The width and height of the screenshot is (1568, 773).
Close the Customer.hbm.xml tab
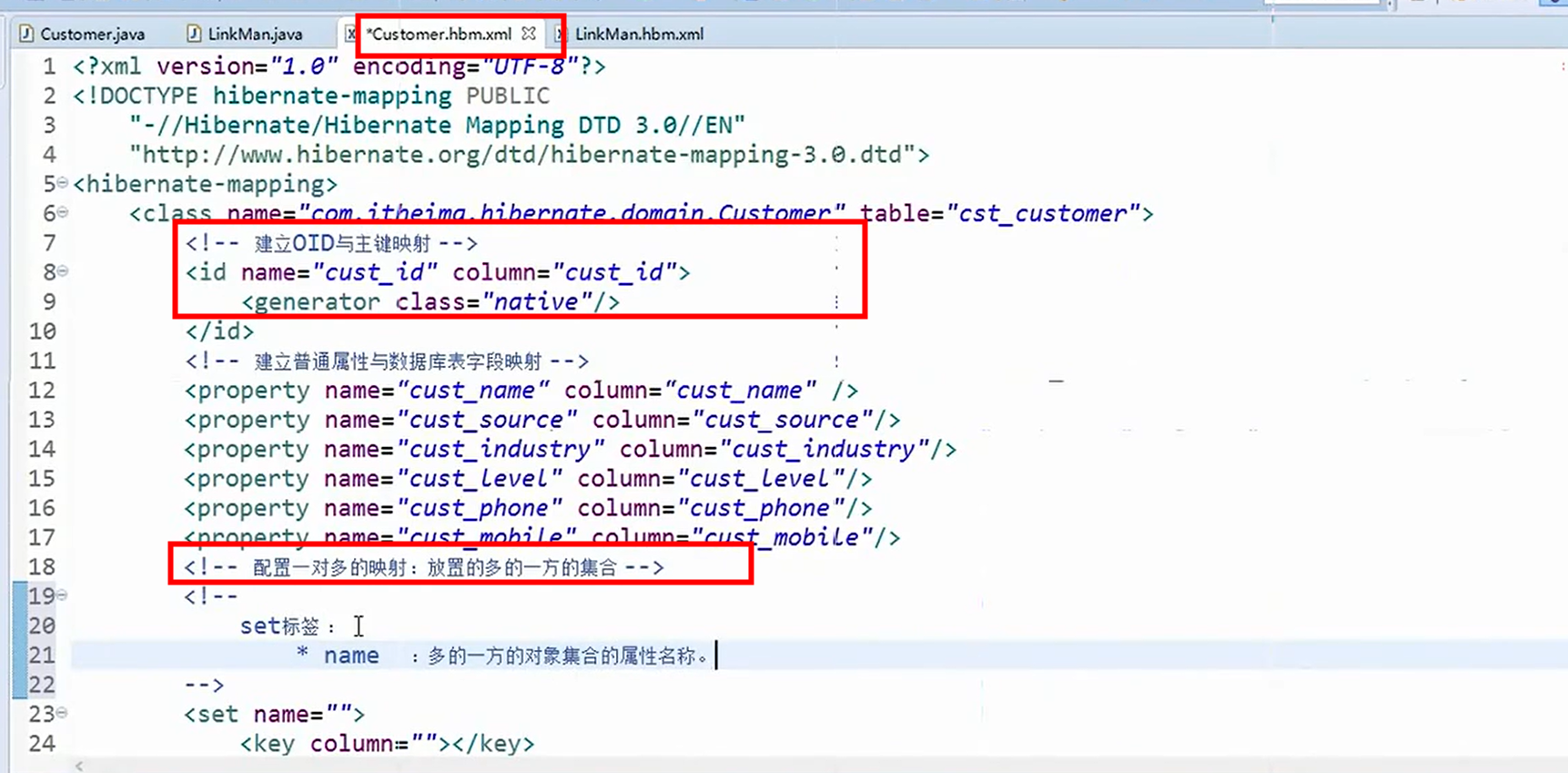[x=529, y=34]
